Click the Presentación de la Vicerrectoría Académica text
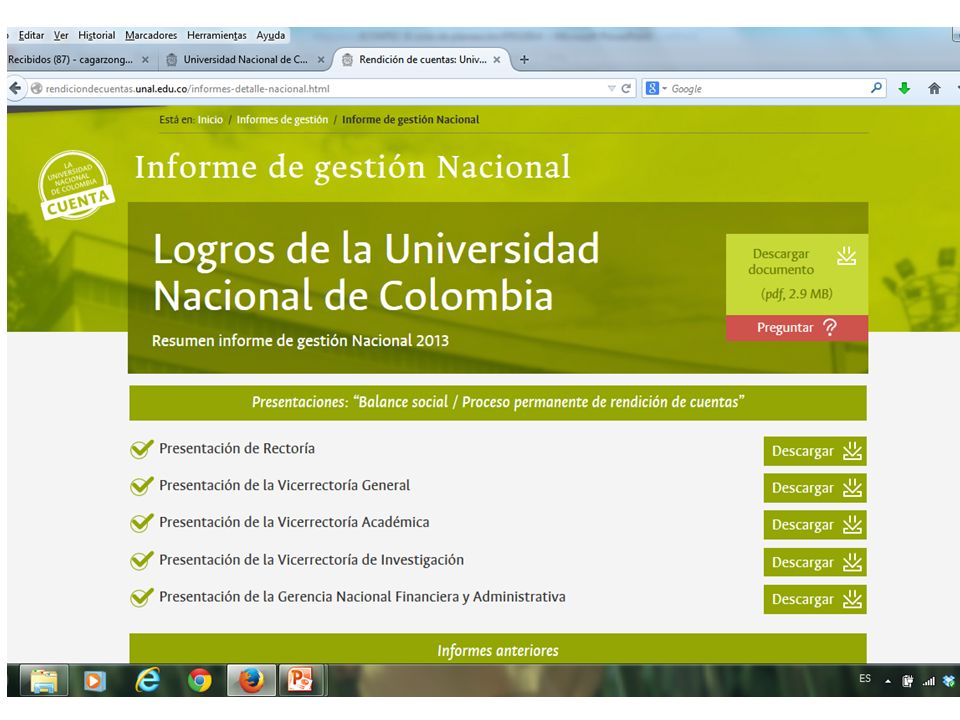Image resolution: width=960 pixels, height=720 pixels. tap(294, 522)
